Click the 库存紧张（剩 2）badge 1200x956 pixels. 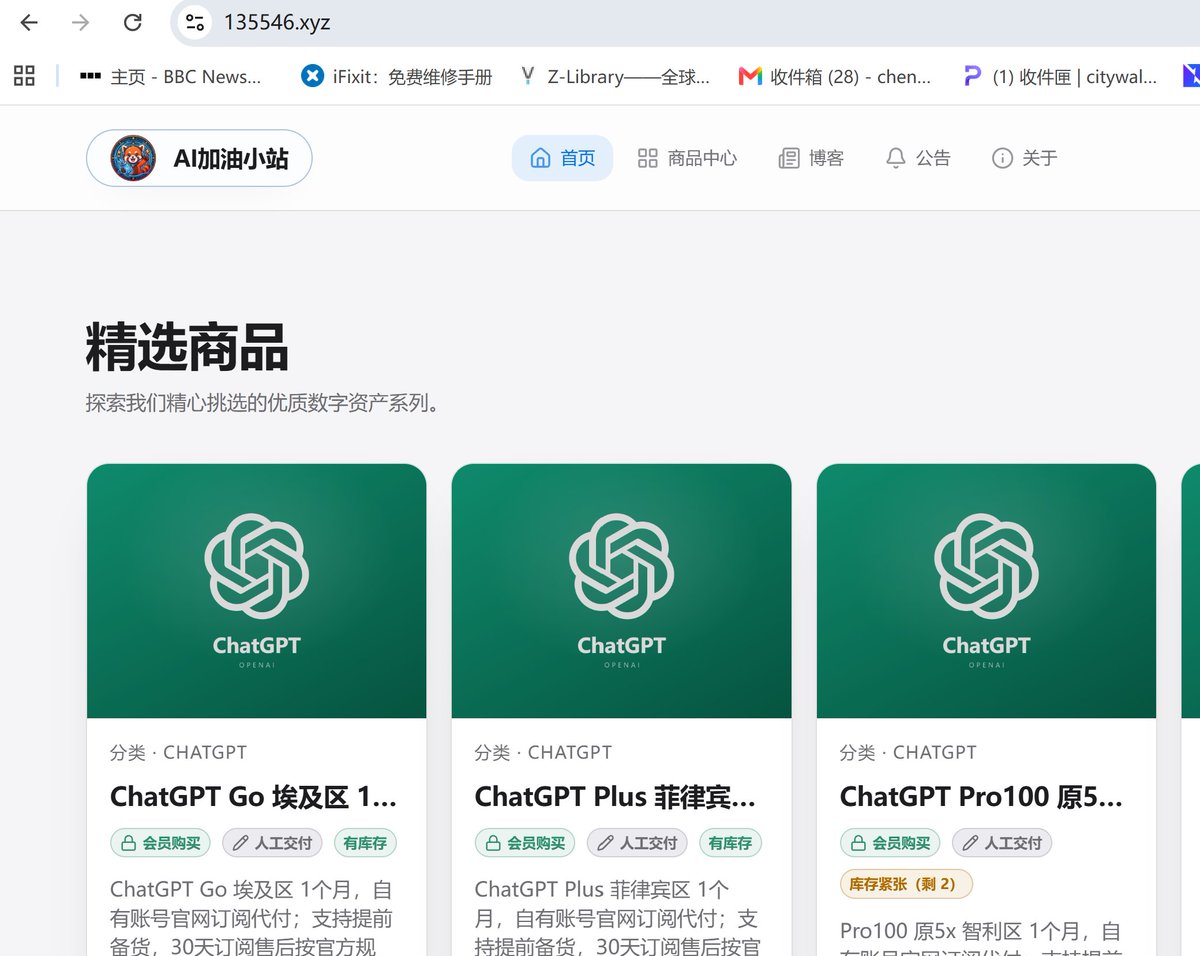pyautogui.click(x=906, y=884)
